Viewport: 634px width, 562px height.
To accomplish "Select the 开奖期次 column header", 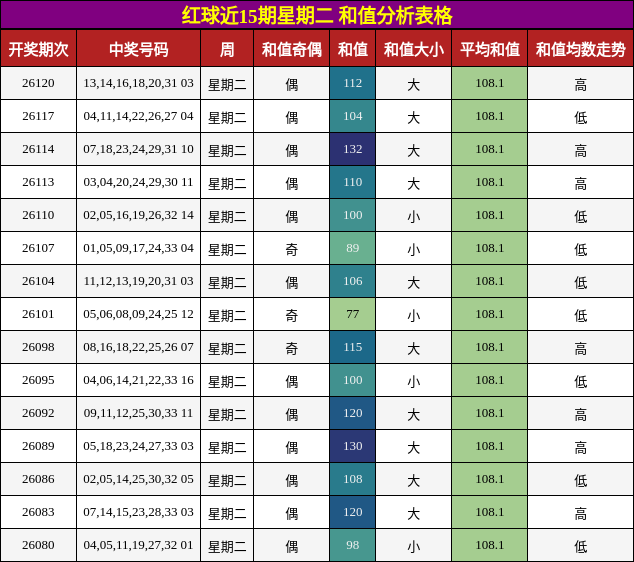I will pos(38,49).
